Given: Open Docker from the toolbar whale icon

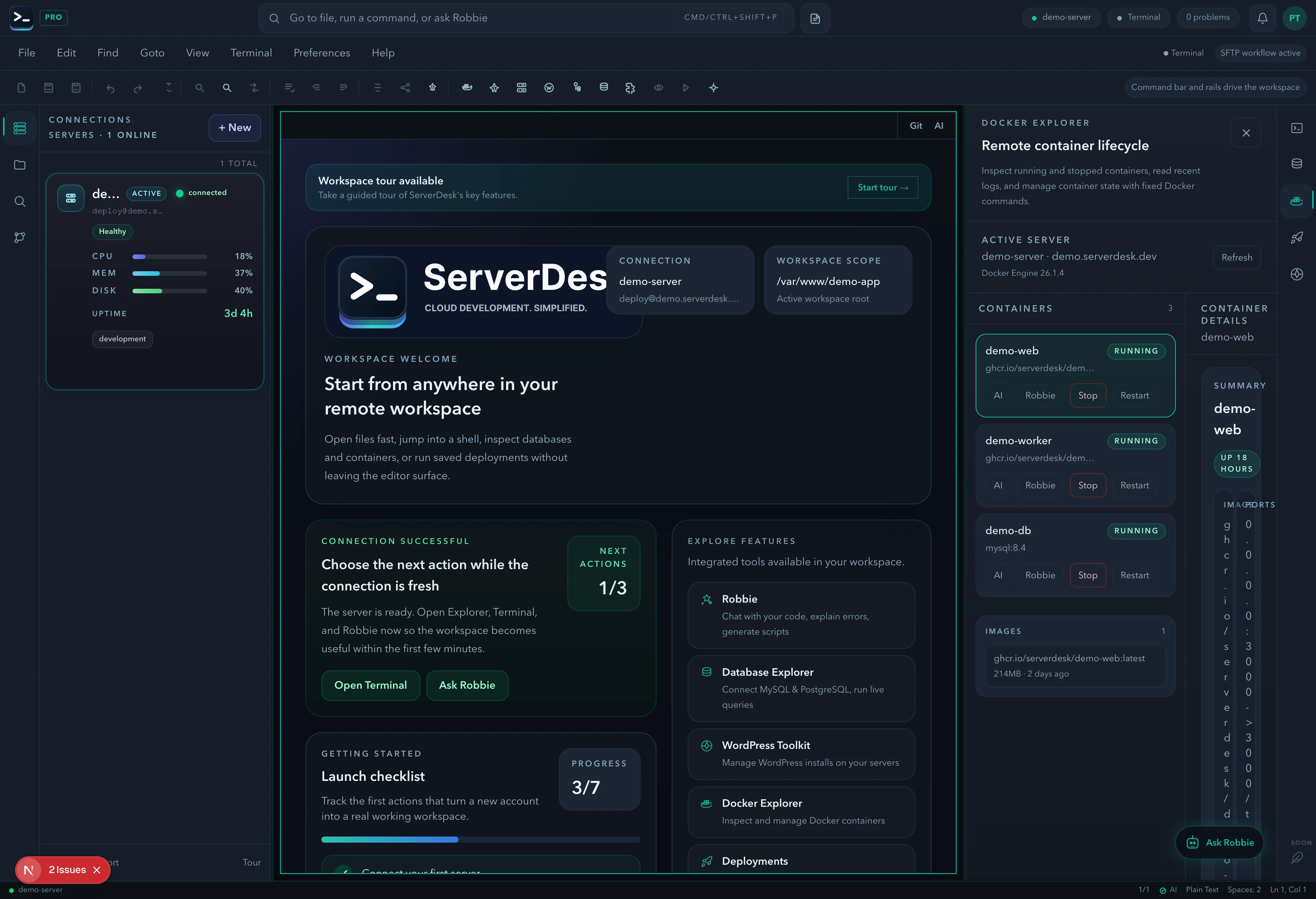Looking at the screenshot, I should pos(467,88).
